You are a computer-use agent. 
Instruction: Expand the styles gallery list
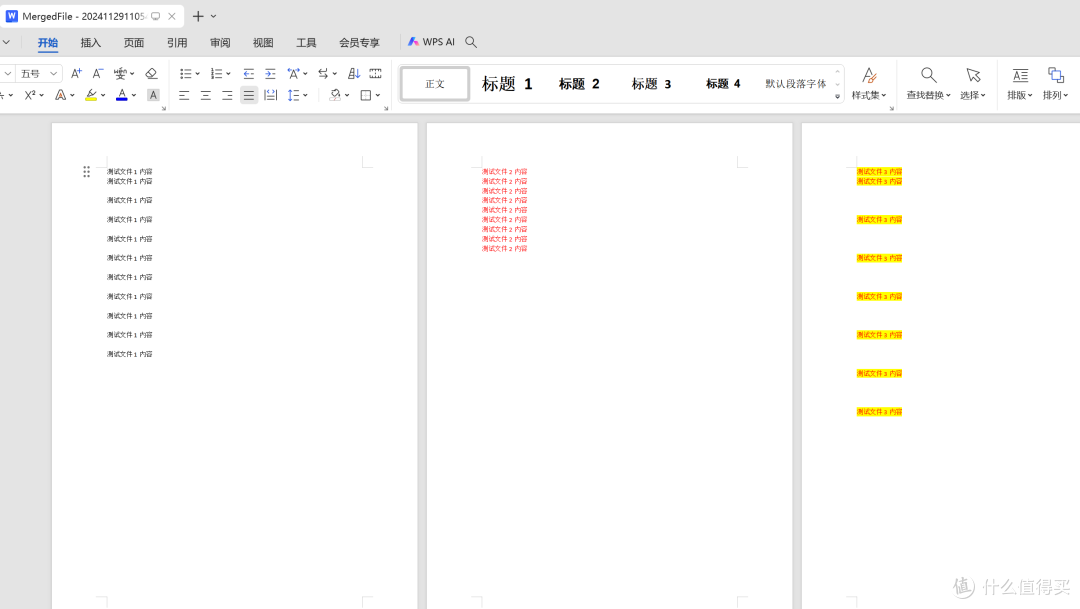point(838,96)
